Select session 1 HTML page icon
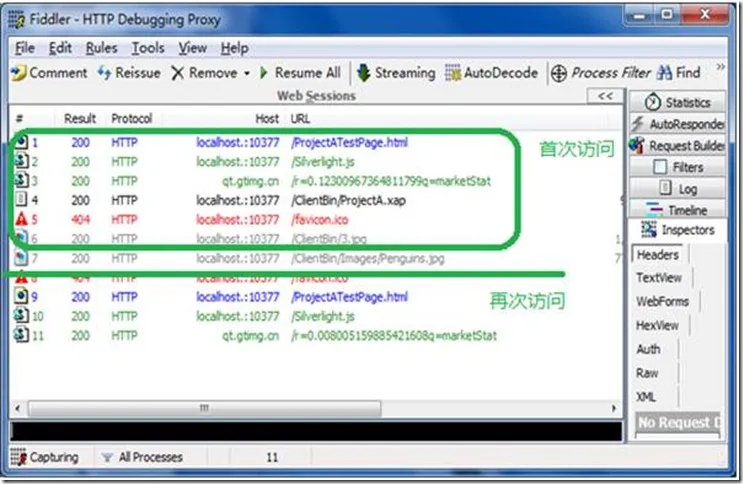743x484 pixels. click(21, 142)
